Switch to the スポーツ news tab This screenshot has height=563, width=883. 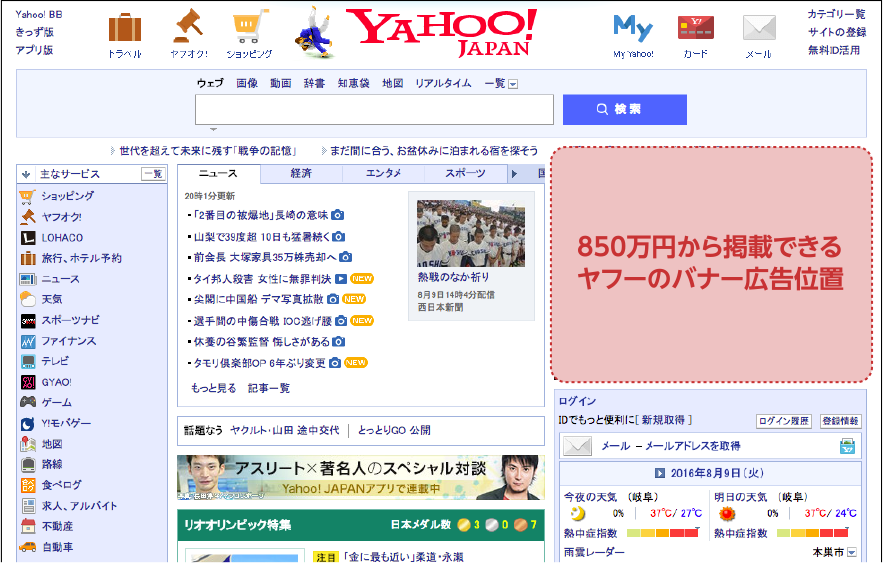pos(465,173)
